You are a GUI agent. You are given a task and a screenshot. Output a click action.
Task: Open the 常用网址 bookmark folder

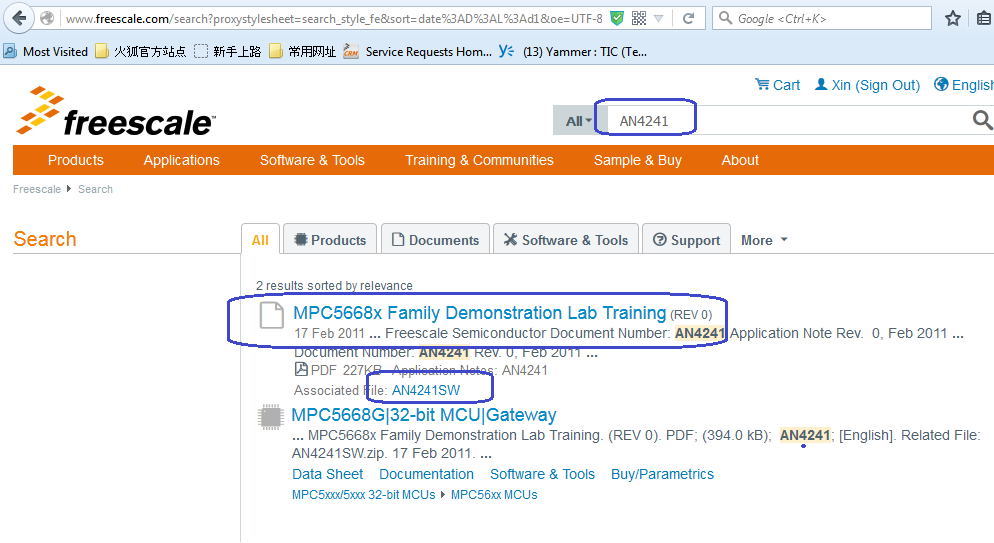pos(302,52)
